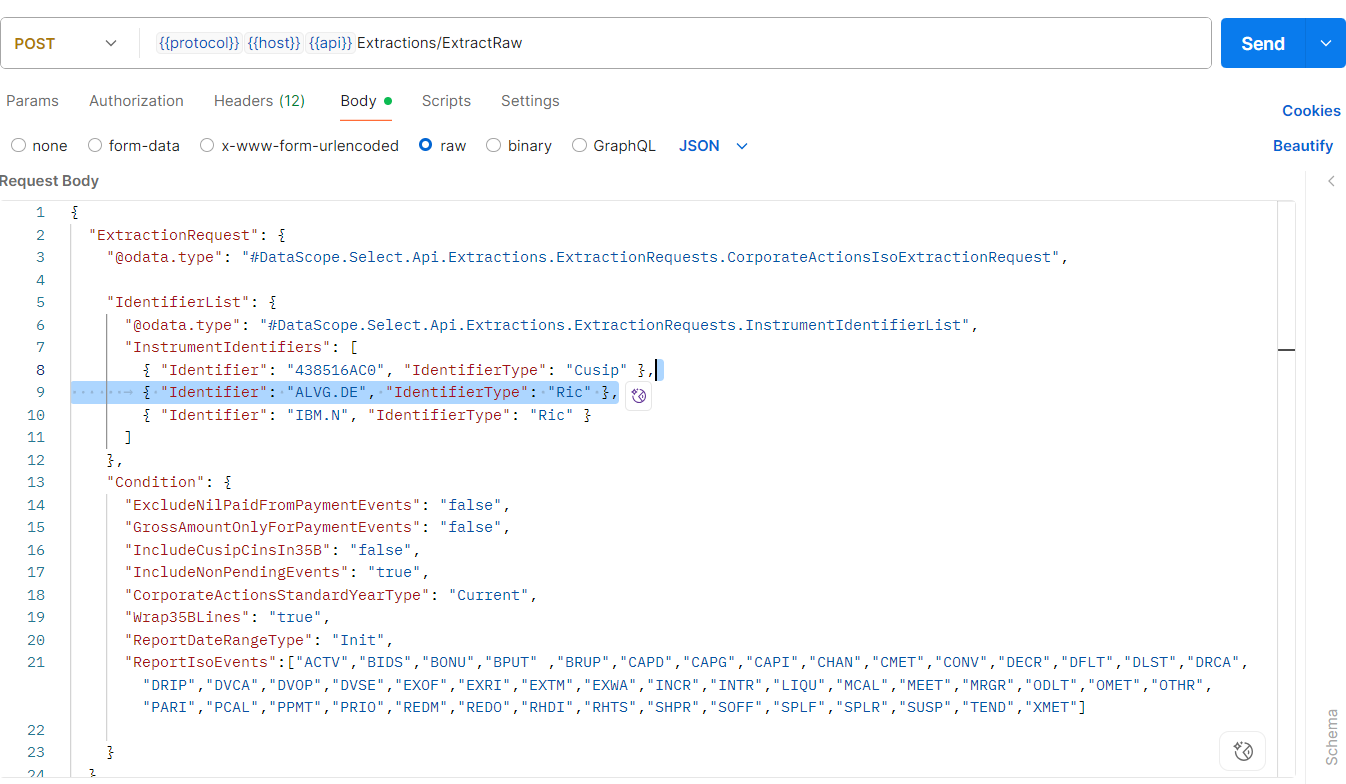1346x784 pixels.
Task: Click the {{host}} variable in URL
Action: [274, 43]
